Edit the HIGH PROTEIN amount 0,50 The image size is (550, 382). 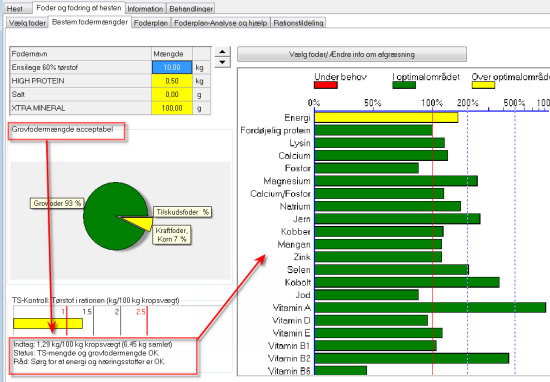[172, 81]
